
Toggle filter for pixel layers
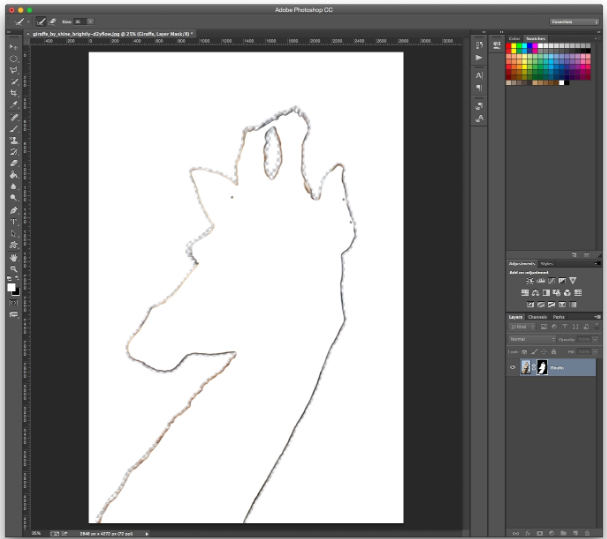544,327
